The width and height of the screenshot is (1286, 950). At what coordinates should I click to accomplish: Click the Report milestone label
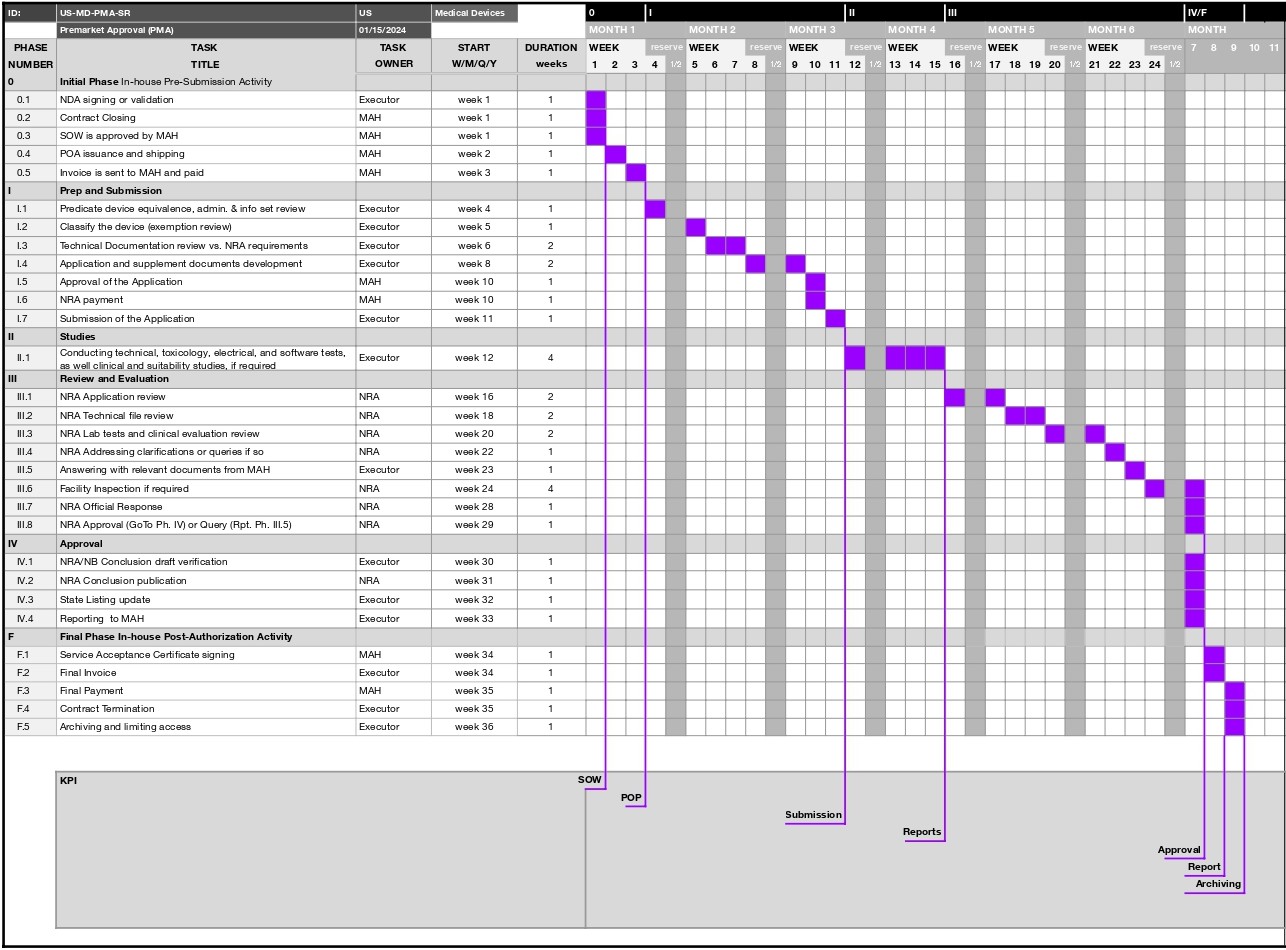click(1203, 866)
